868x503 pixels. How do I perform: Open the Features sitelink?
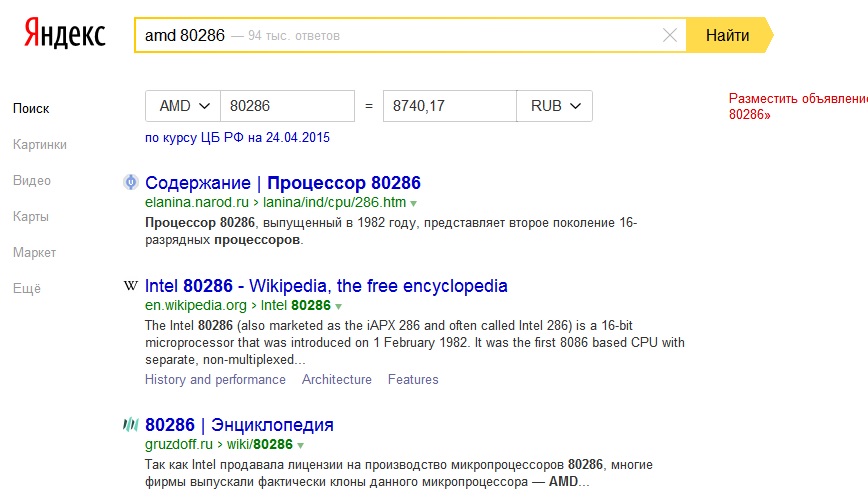coord(413,380)
